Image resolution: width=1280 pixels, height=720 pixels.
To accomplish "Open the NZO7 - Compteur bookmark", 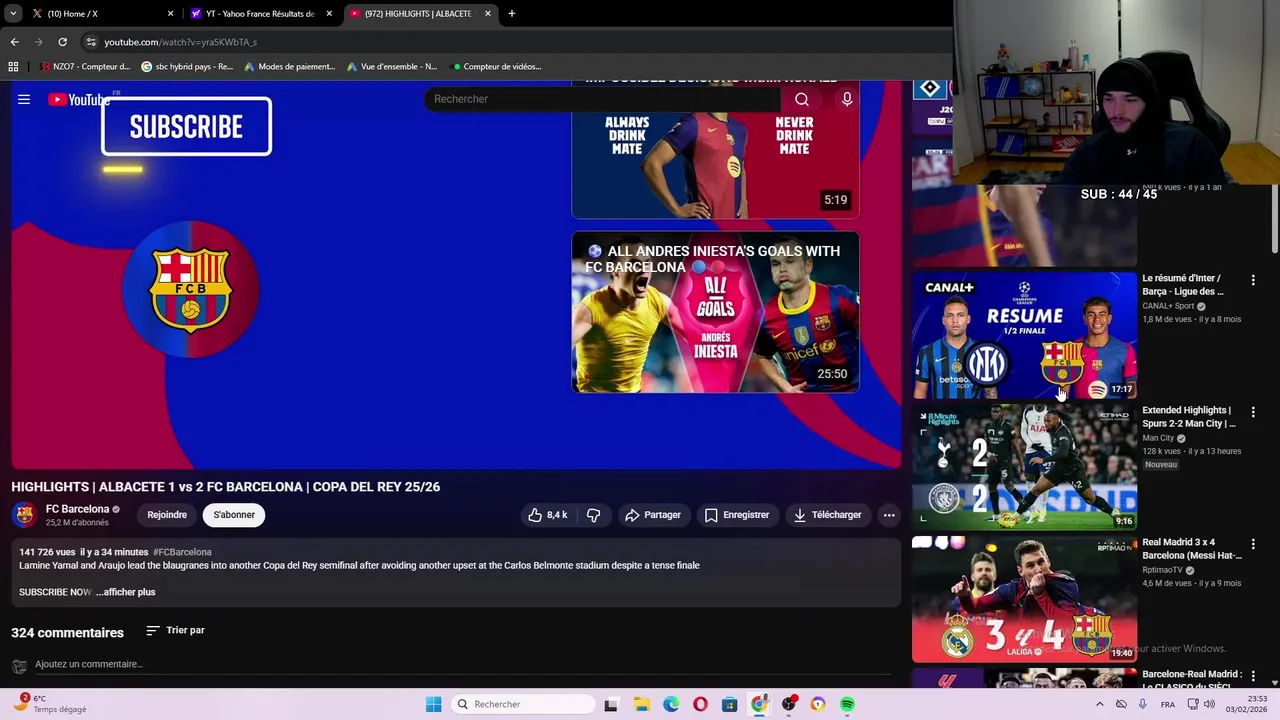I will click(x=85, y=67).
